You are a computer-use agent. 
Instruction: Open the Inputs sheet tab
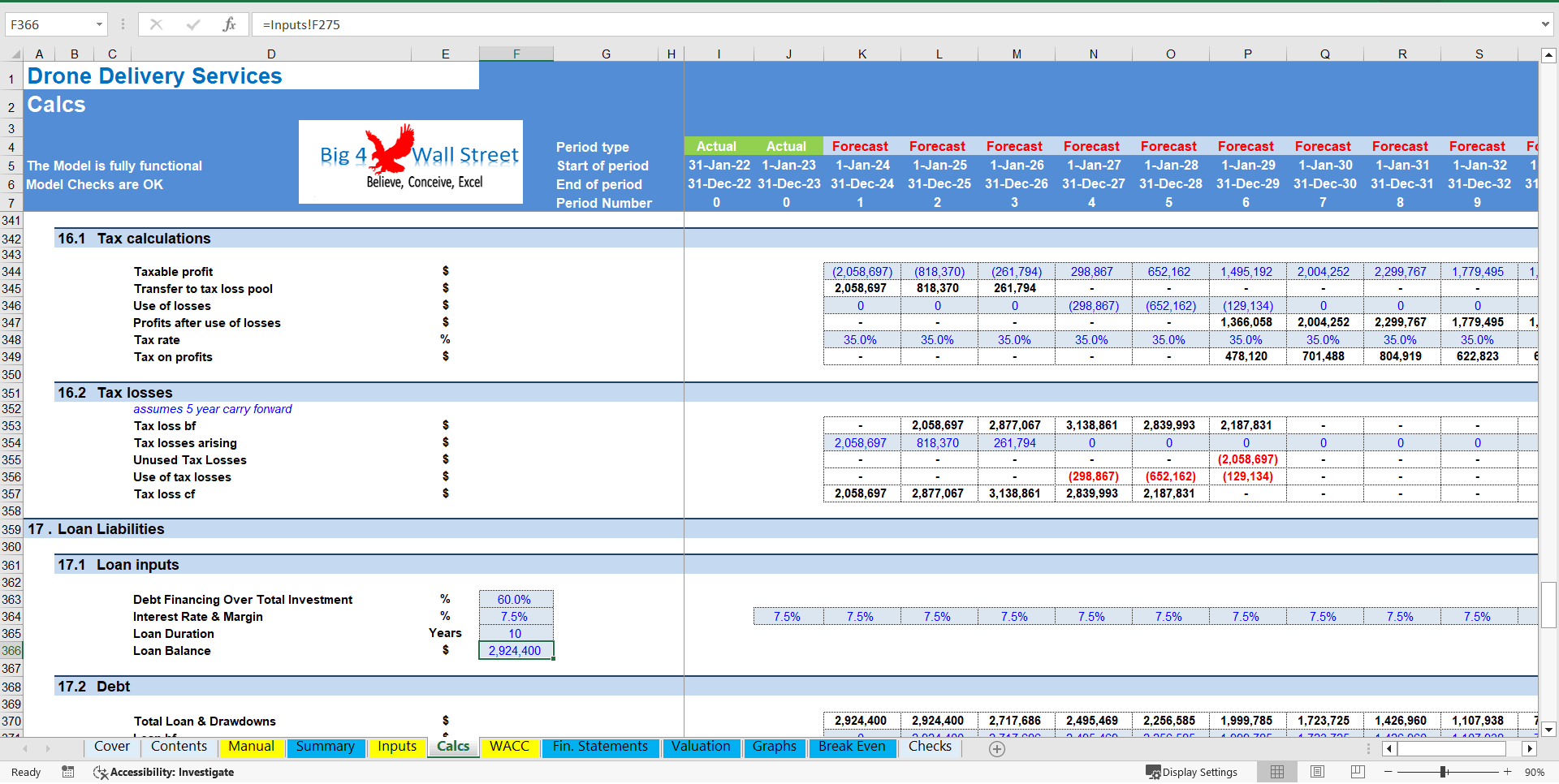tap(397, 747)
